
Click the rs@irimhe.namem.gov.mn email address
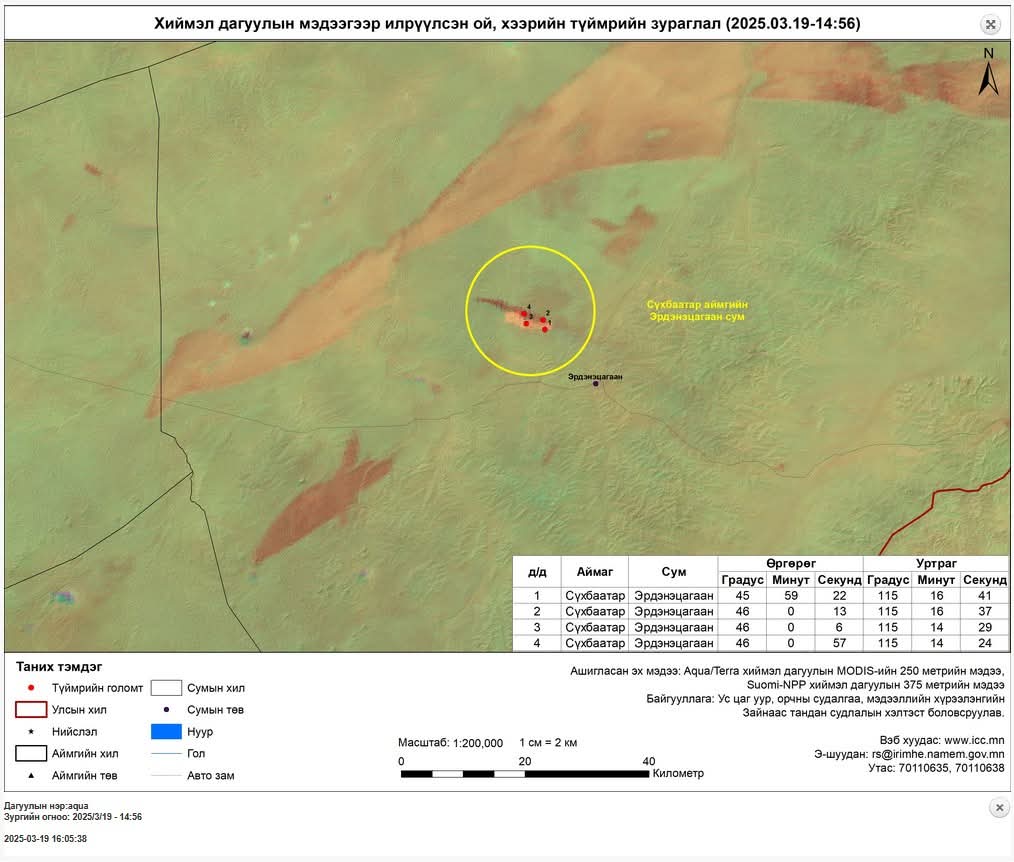point(938,754)
